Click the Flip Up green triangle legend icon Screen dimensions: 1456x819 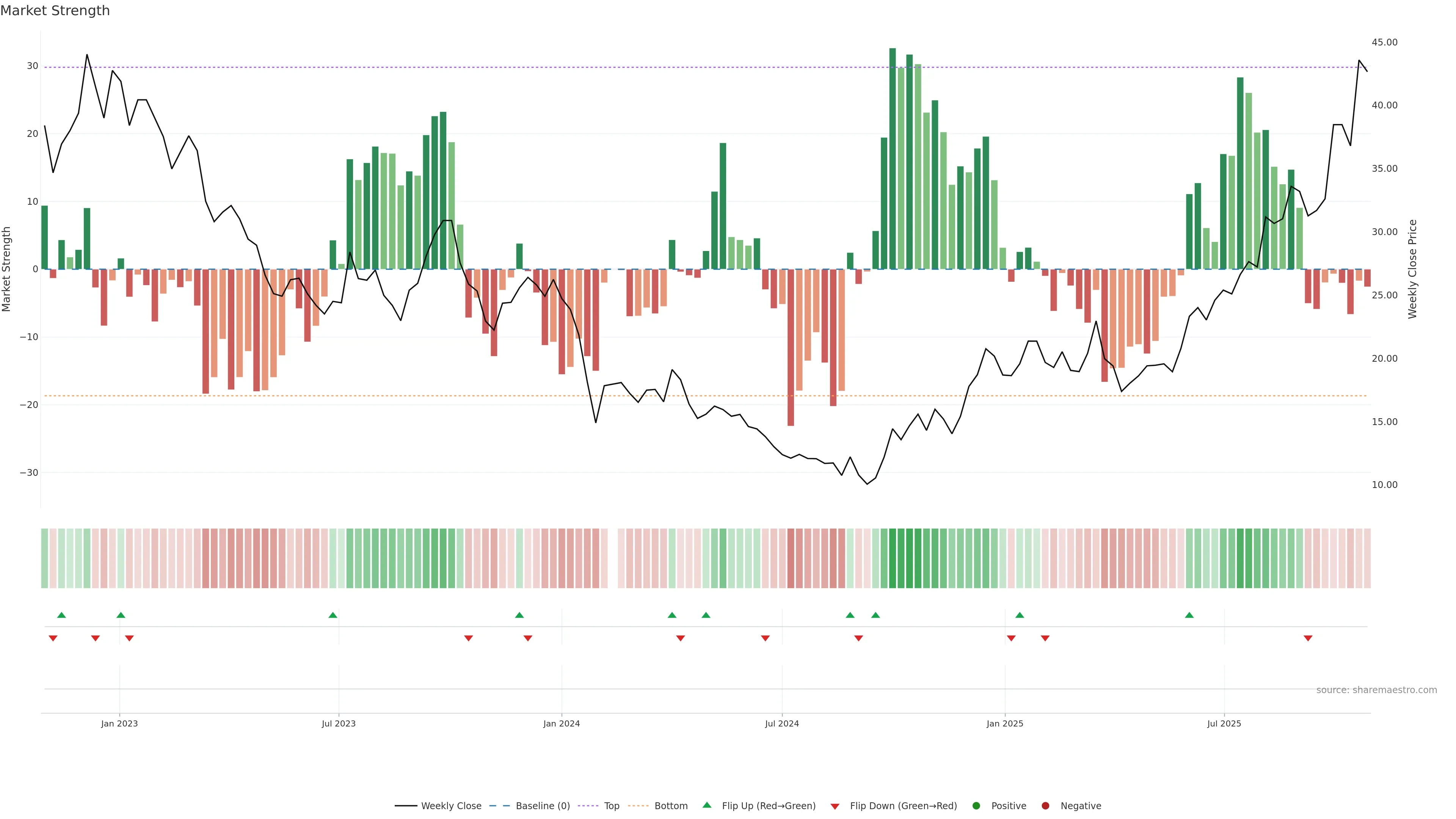click(706, 805)
